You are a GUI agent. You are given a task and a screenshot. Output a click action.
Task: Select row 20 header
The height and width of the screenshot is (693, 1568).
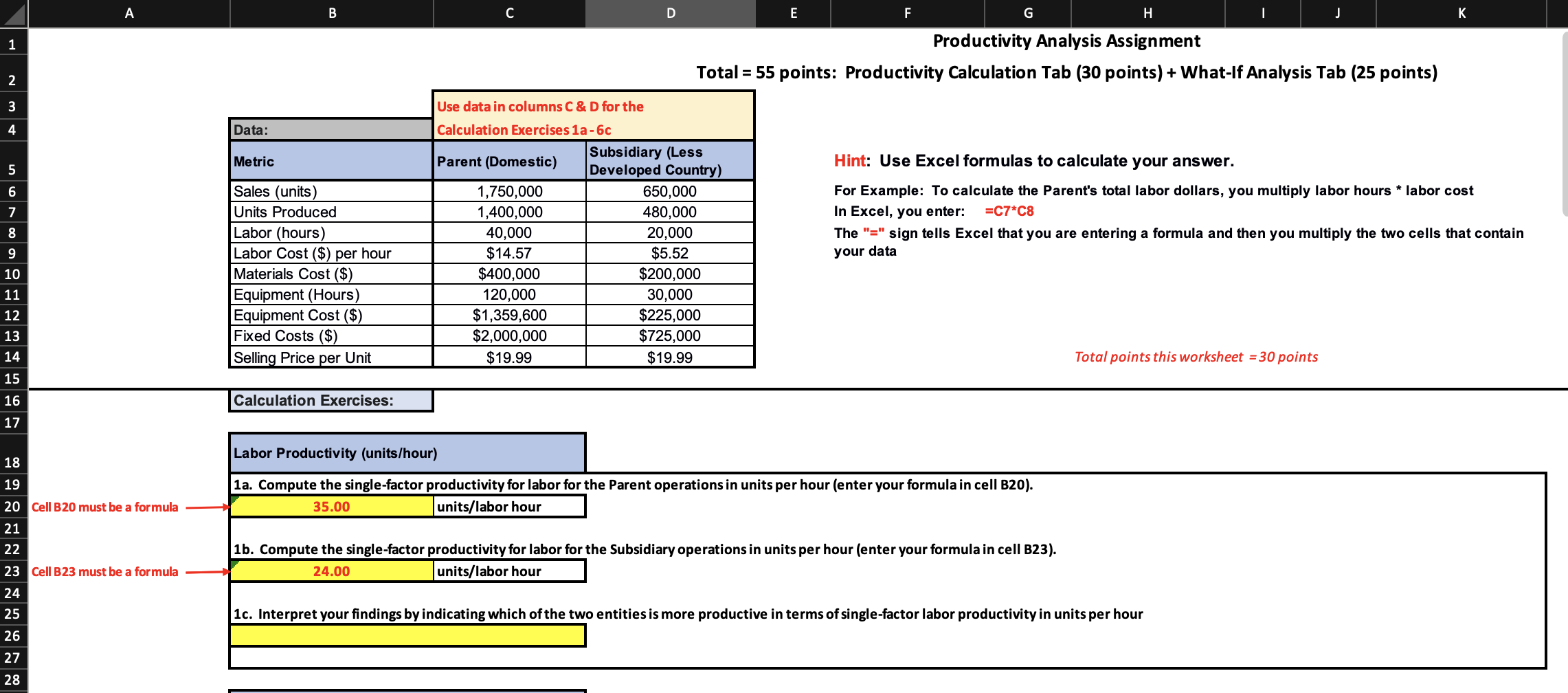pyautogui.click(x=13, y=507)
